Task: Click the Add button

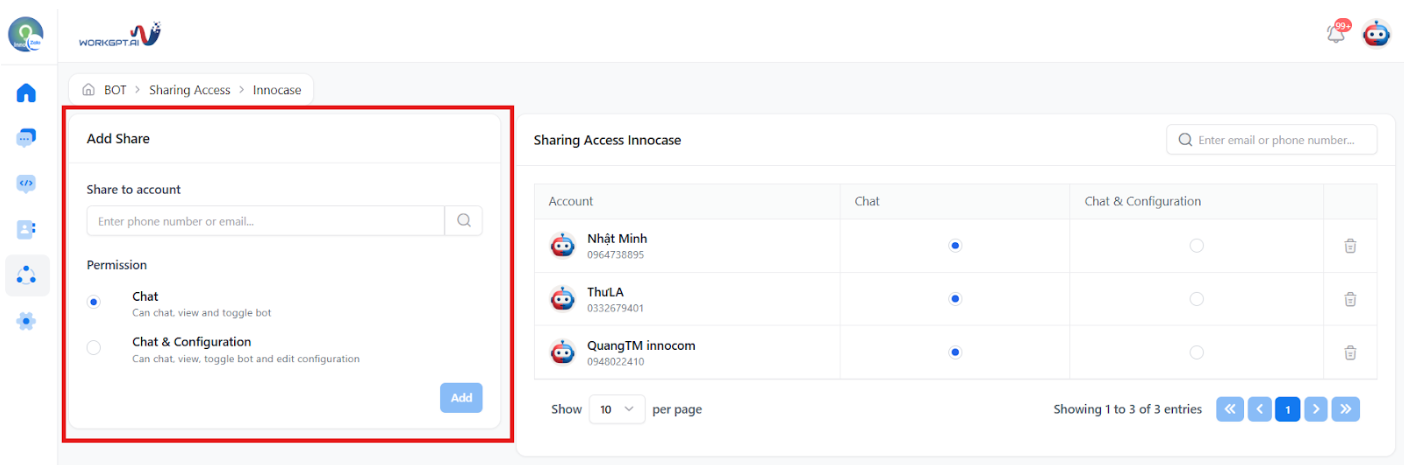Action: click(461, 398)
